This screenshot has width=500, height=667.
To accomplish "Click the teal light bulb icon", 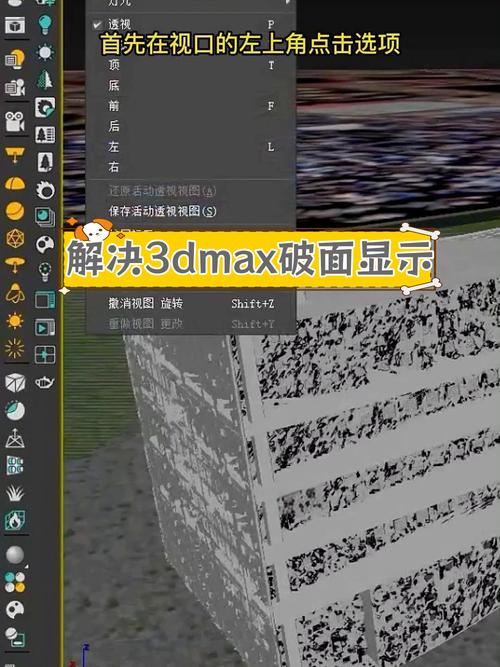I will click(x=45, y=24).
